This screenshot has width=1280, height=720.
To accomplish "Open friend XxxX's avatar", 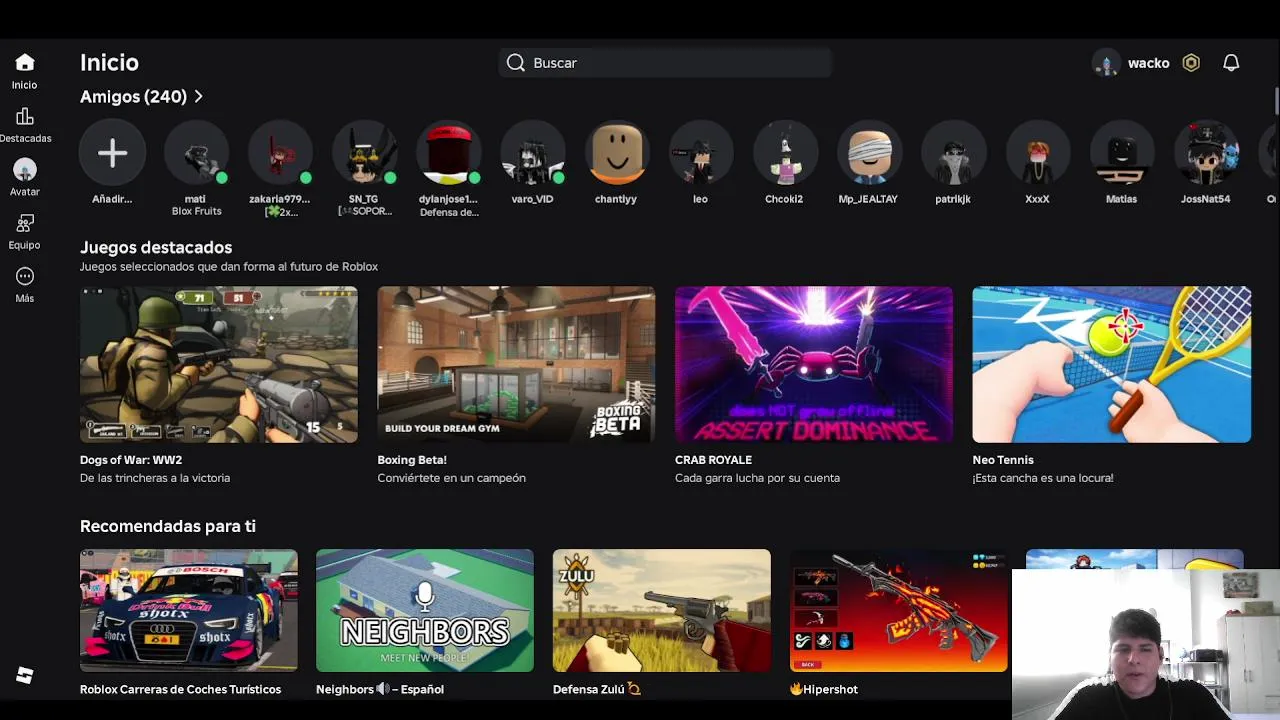I will click(x=1037, y=153).
